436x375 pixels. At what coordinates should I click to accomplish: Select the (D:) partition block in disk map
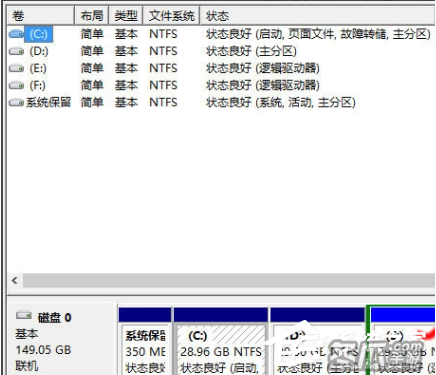tap(317, 341)
